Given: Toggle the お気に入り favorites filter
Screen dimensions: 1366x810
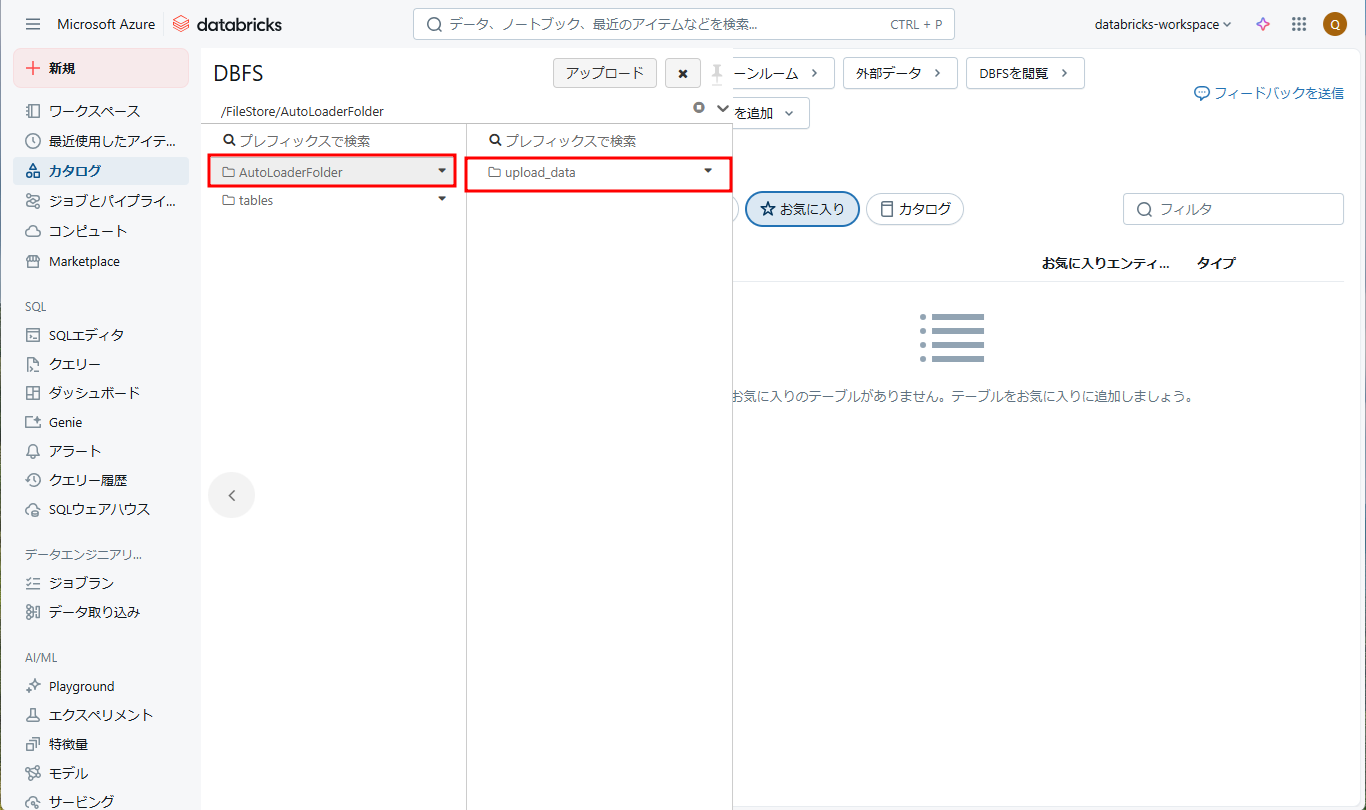Looking at the screenshot, I should (x=802, y=209).
